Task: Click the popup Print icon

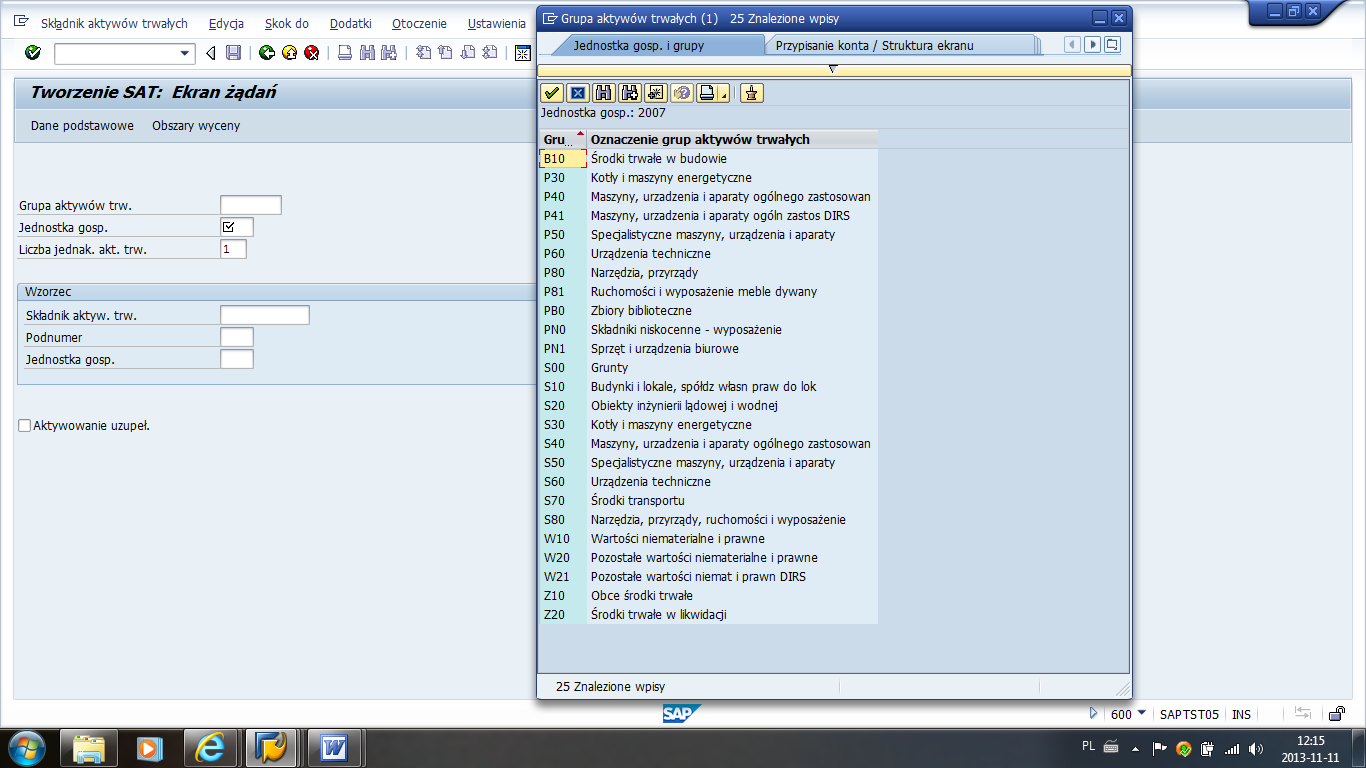Action: click(x=708, y=93)
